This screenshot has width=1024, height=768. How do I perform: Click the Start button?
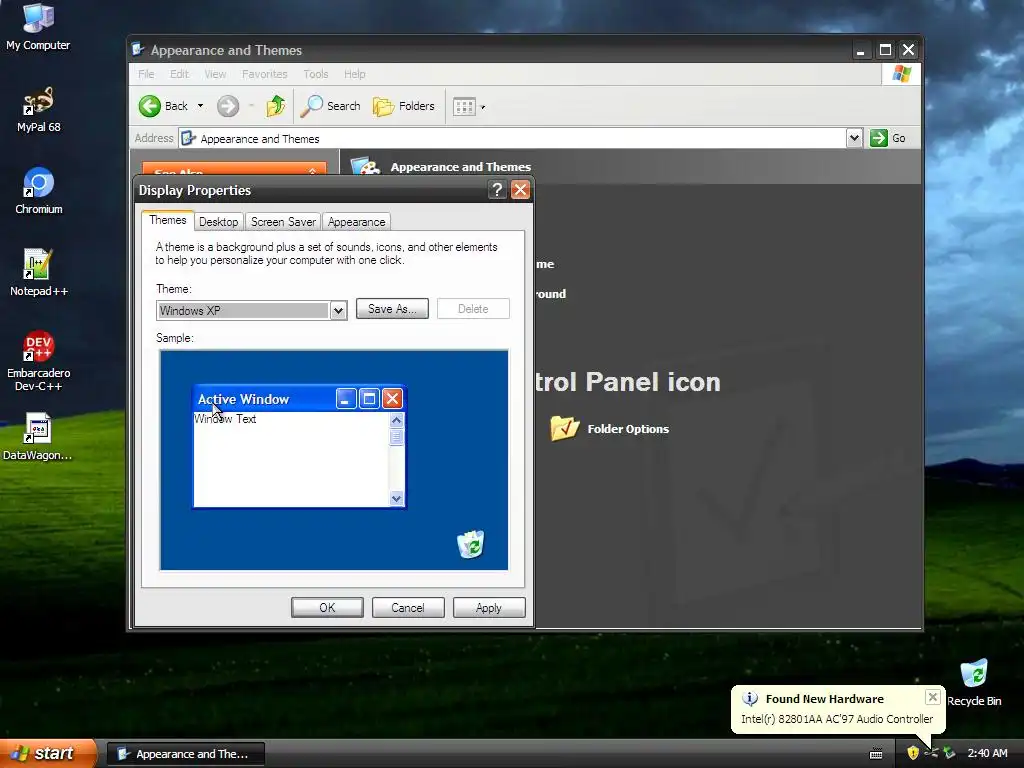pyautogui.click(x=47, y=753)
